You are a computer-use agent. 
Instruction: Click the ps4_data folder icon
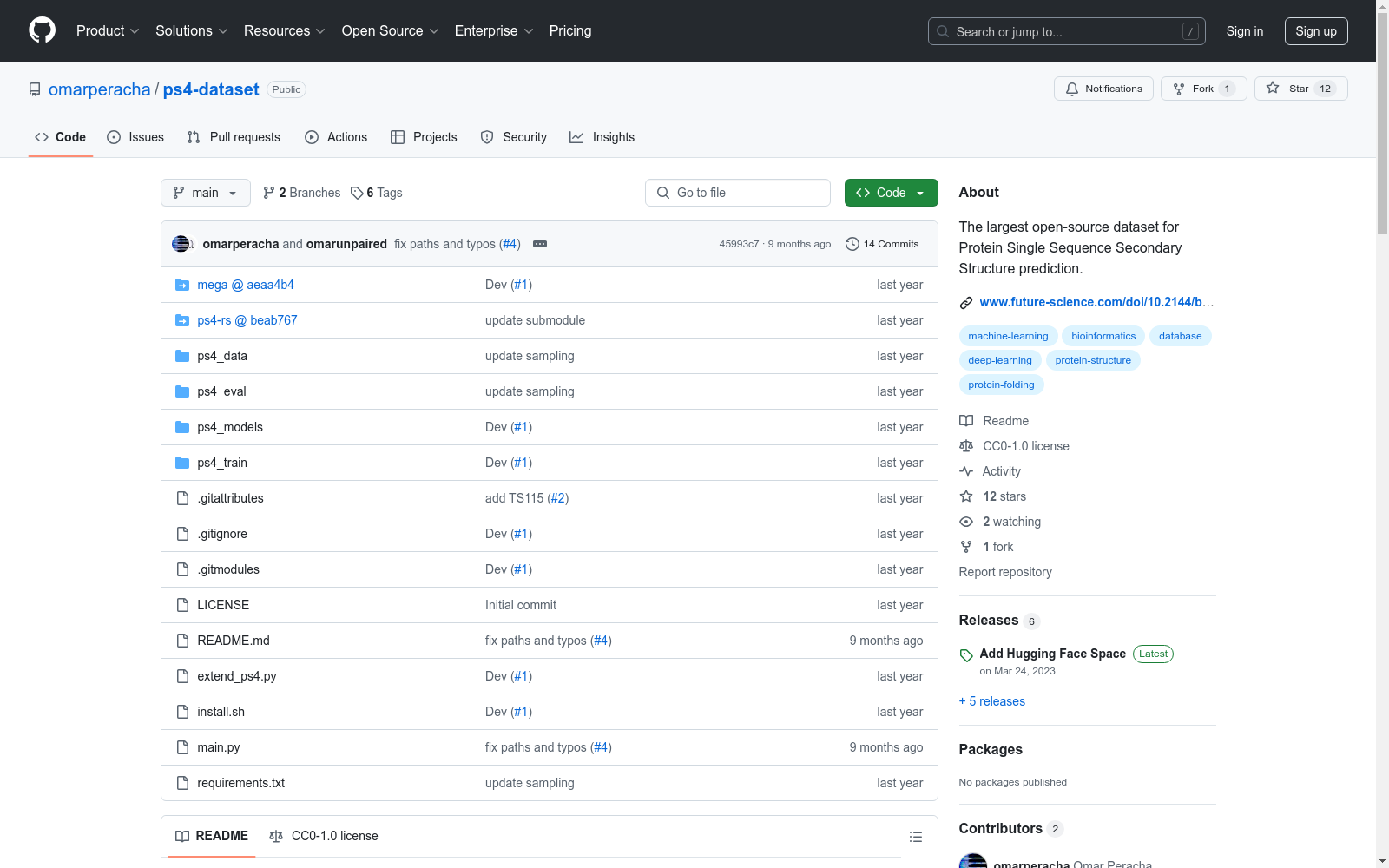pyautogui.click(x=182, y=356)
